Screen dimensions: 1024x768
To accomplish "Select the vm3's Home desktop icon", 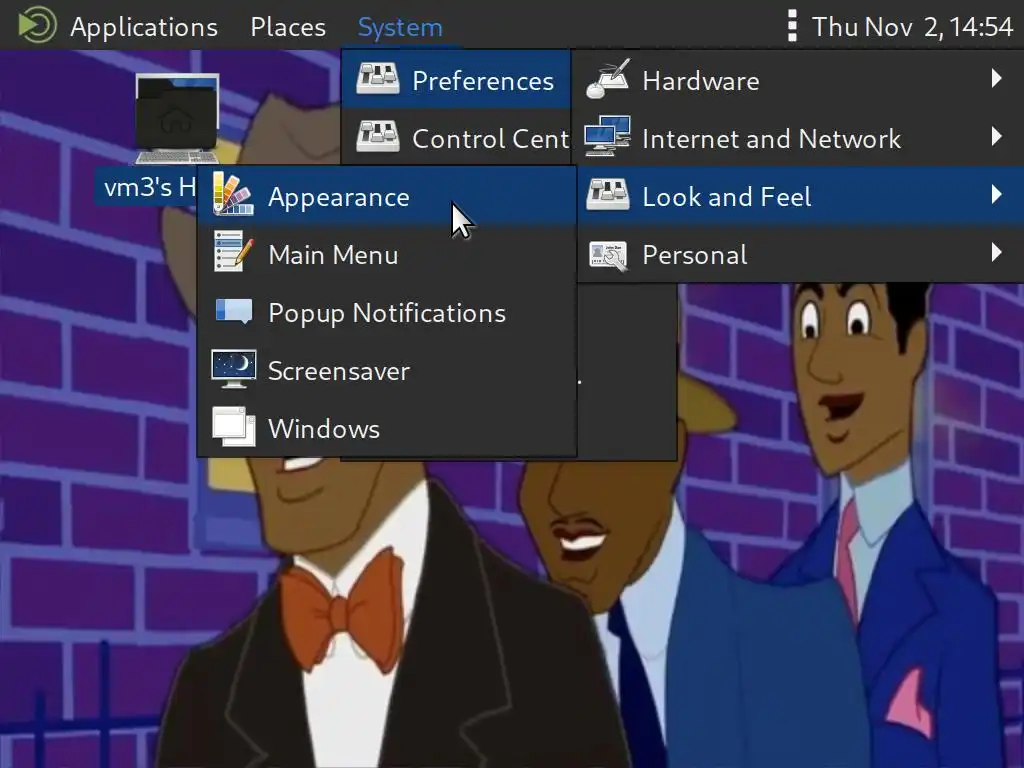I will click(x=177, y=118).
